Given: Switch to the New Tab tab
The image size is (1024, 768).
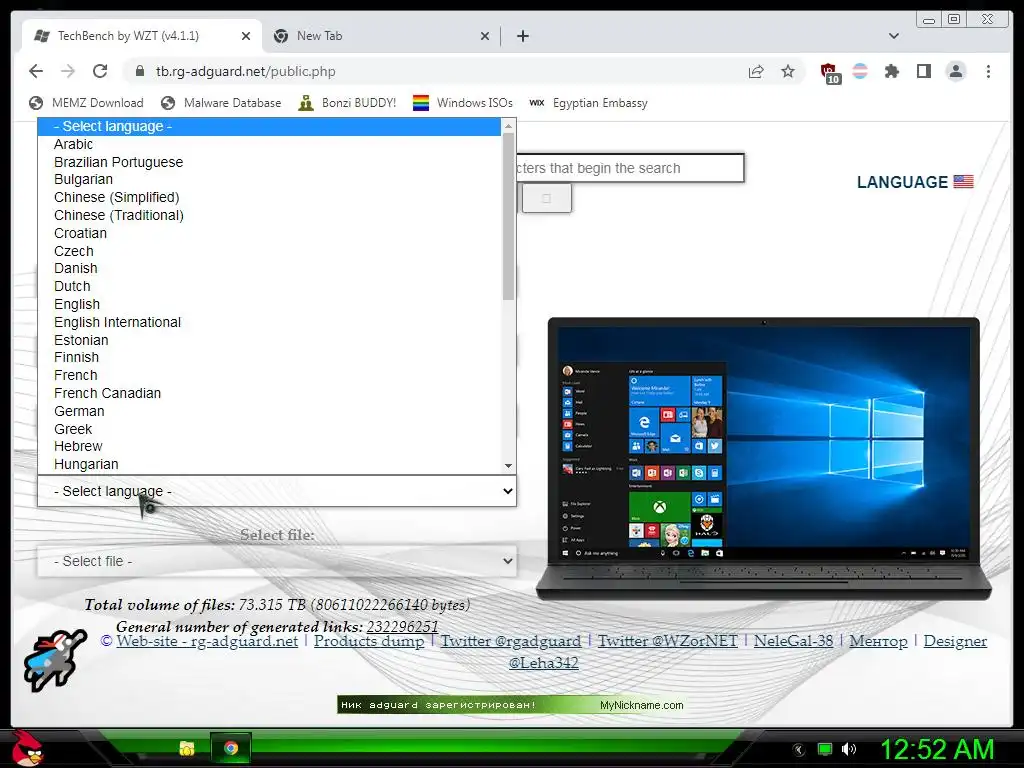Looking at the screenshot, I should click(x=381, y=36).
